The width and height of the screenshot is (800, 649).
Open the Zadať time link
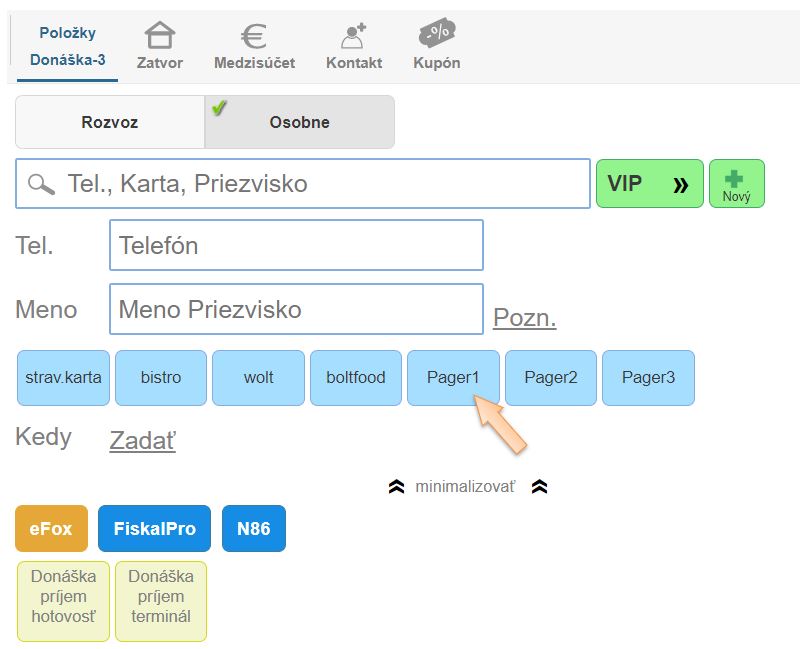[142, 439]
